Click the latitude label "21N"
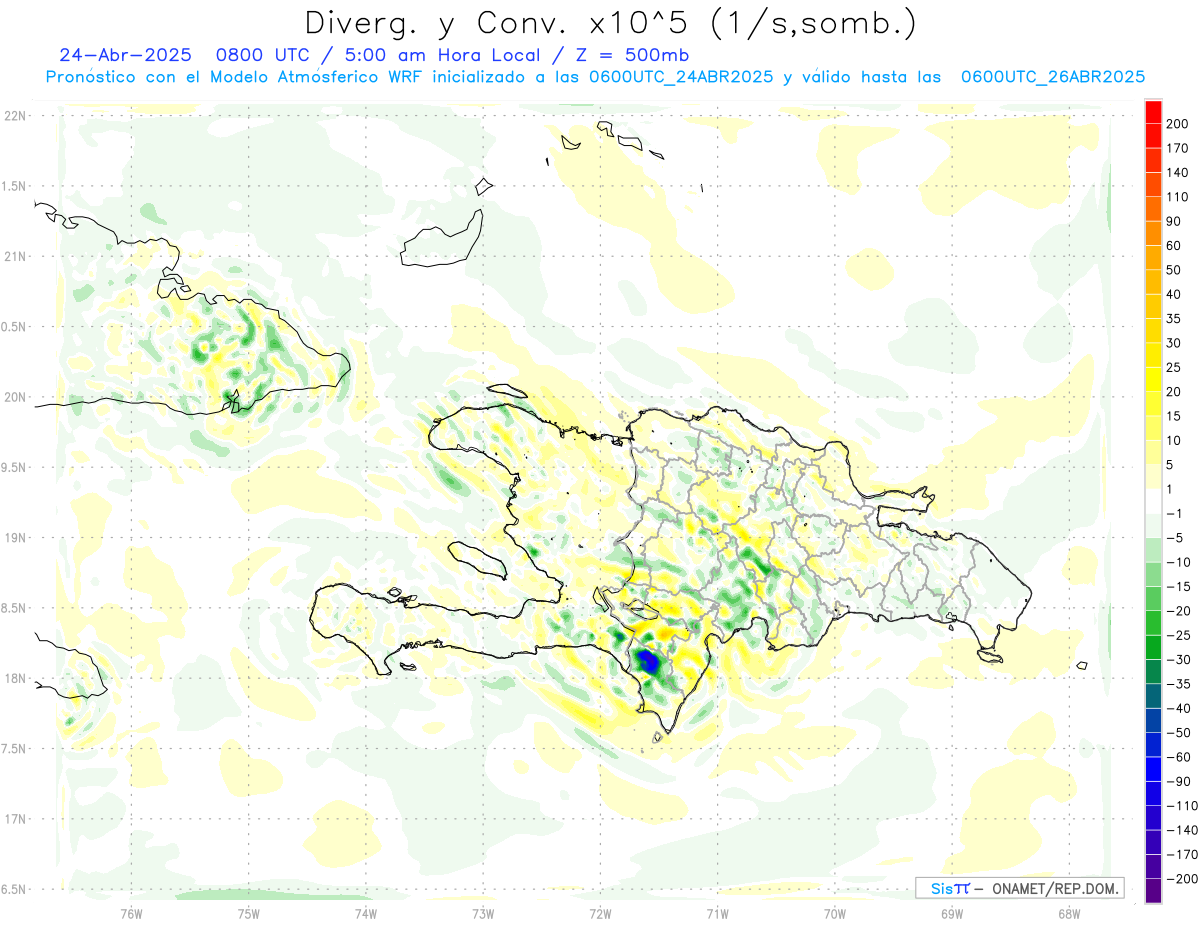This screenshot has width=1200, height=927. pyautogui.click(x=15, y=256)
